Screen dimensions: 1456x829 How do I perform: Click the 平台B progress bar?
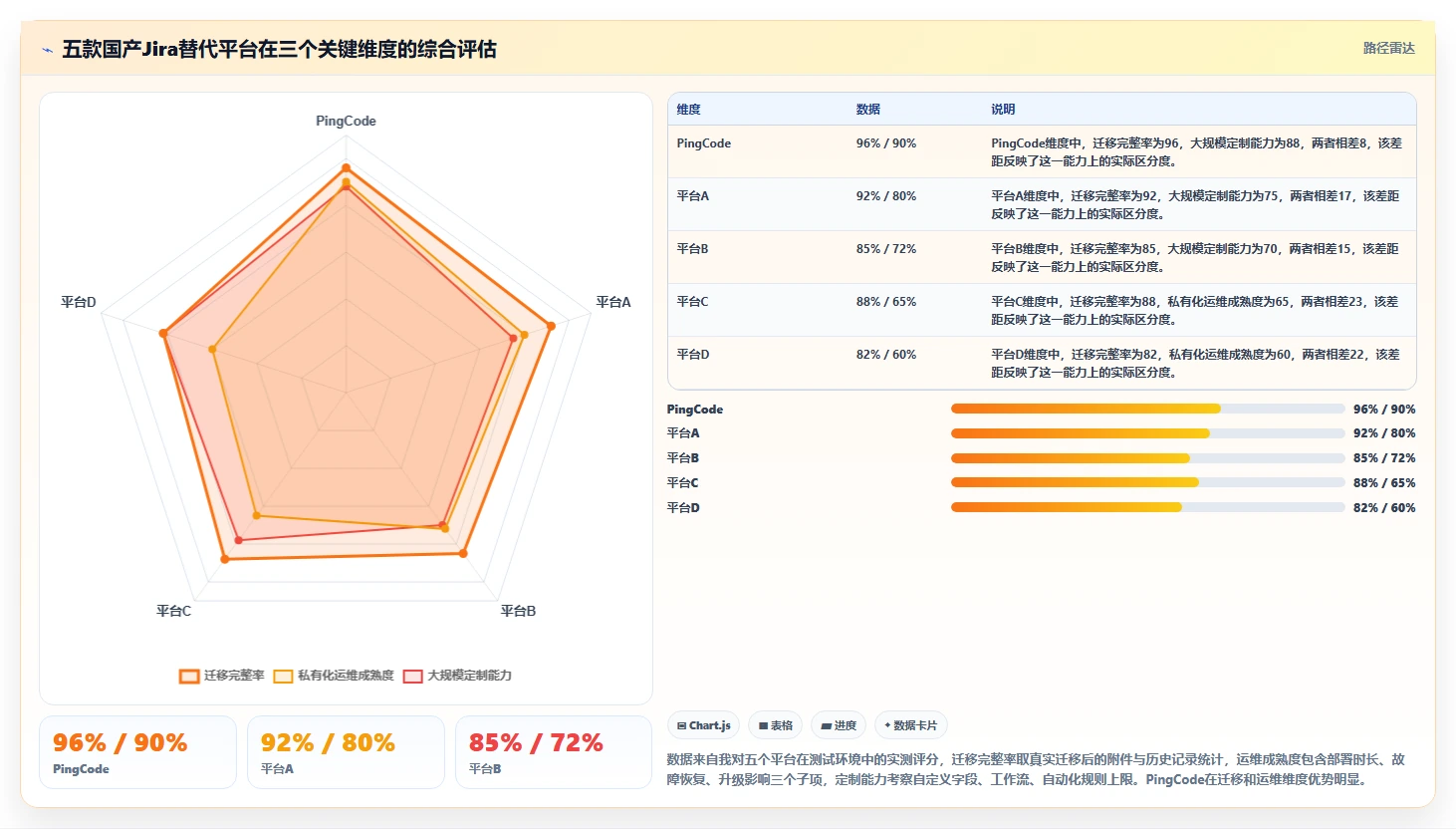point(1147,458)
